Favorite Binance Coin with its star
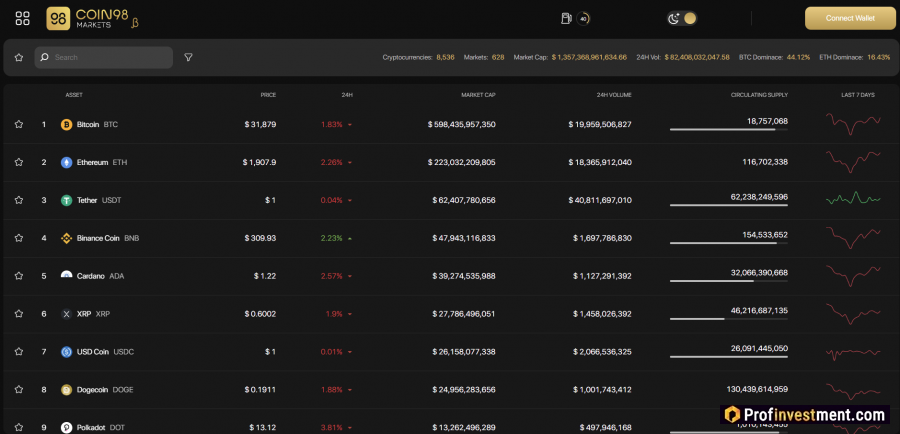The image size is (900, 434). 18,238
